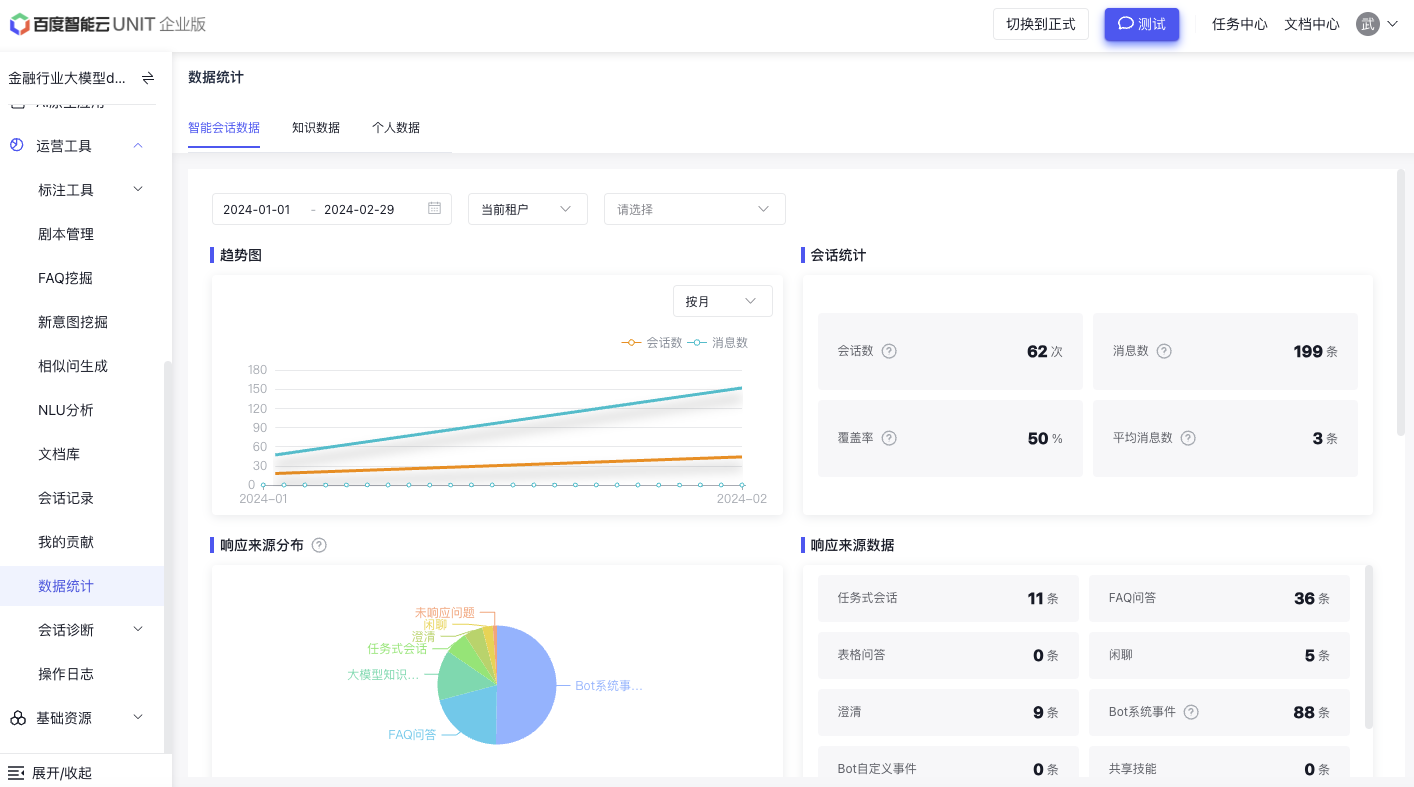Click the 未响应问题 pie label
The width and height of the screenshot is (1414, 787).
tap(445, 612)
